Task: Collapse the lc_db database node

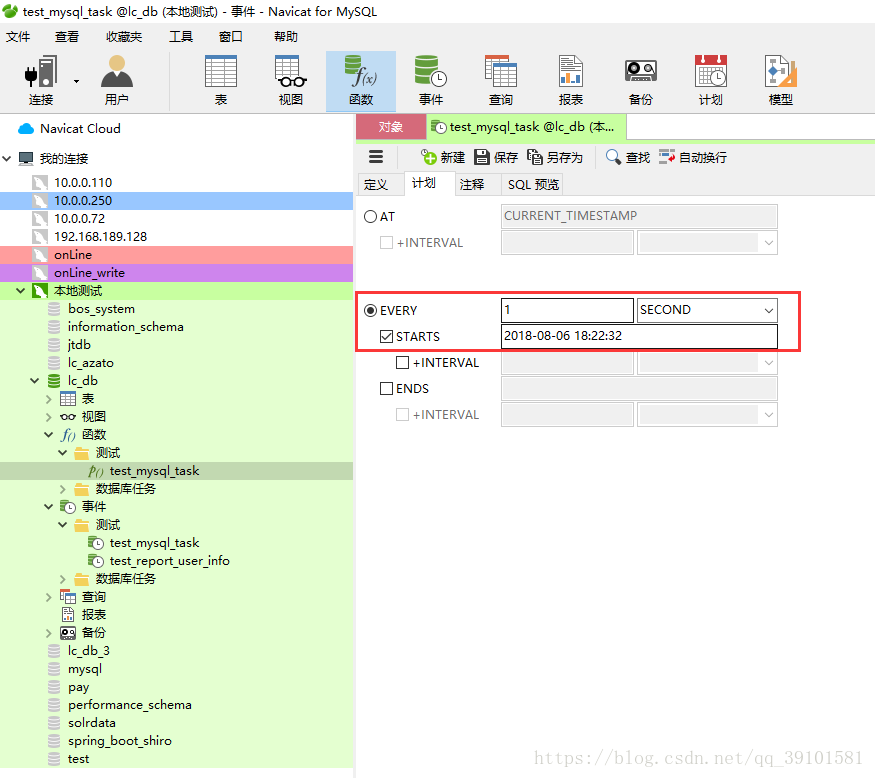Action: pos(35,381)
